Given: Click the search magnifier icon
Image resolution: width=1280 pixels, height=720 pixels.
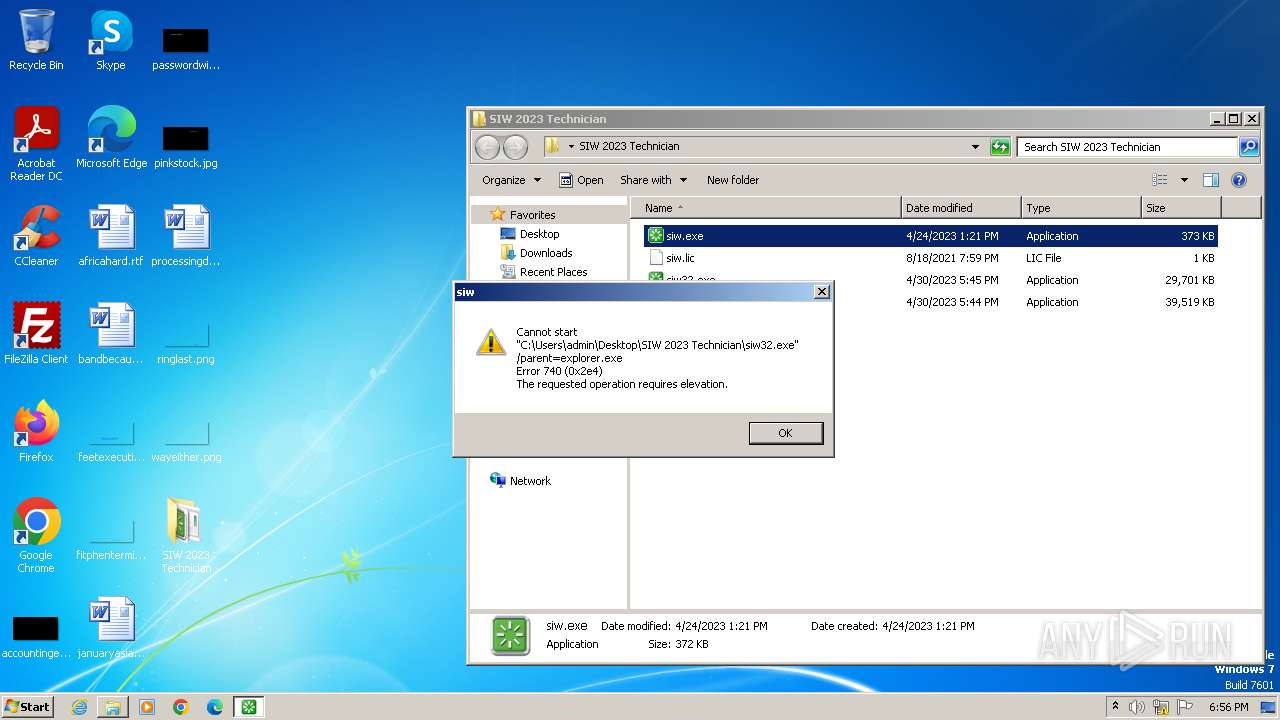Looking at the screenshot, I should (1249, 147).
